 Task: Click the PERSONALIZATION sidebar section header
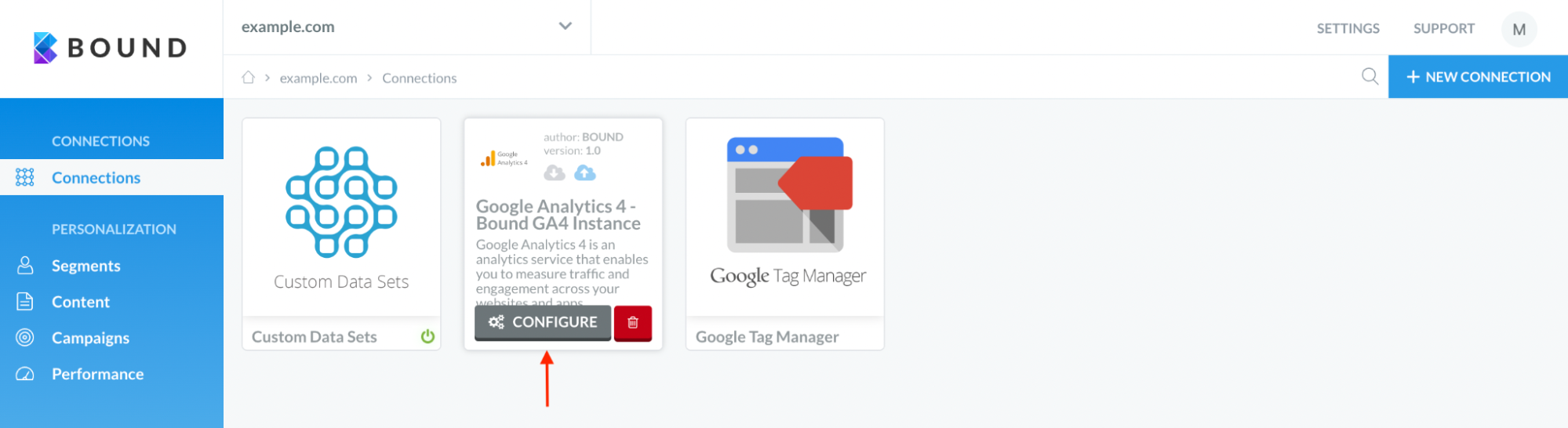click(114, 229)
